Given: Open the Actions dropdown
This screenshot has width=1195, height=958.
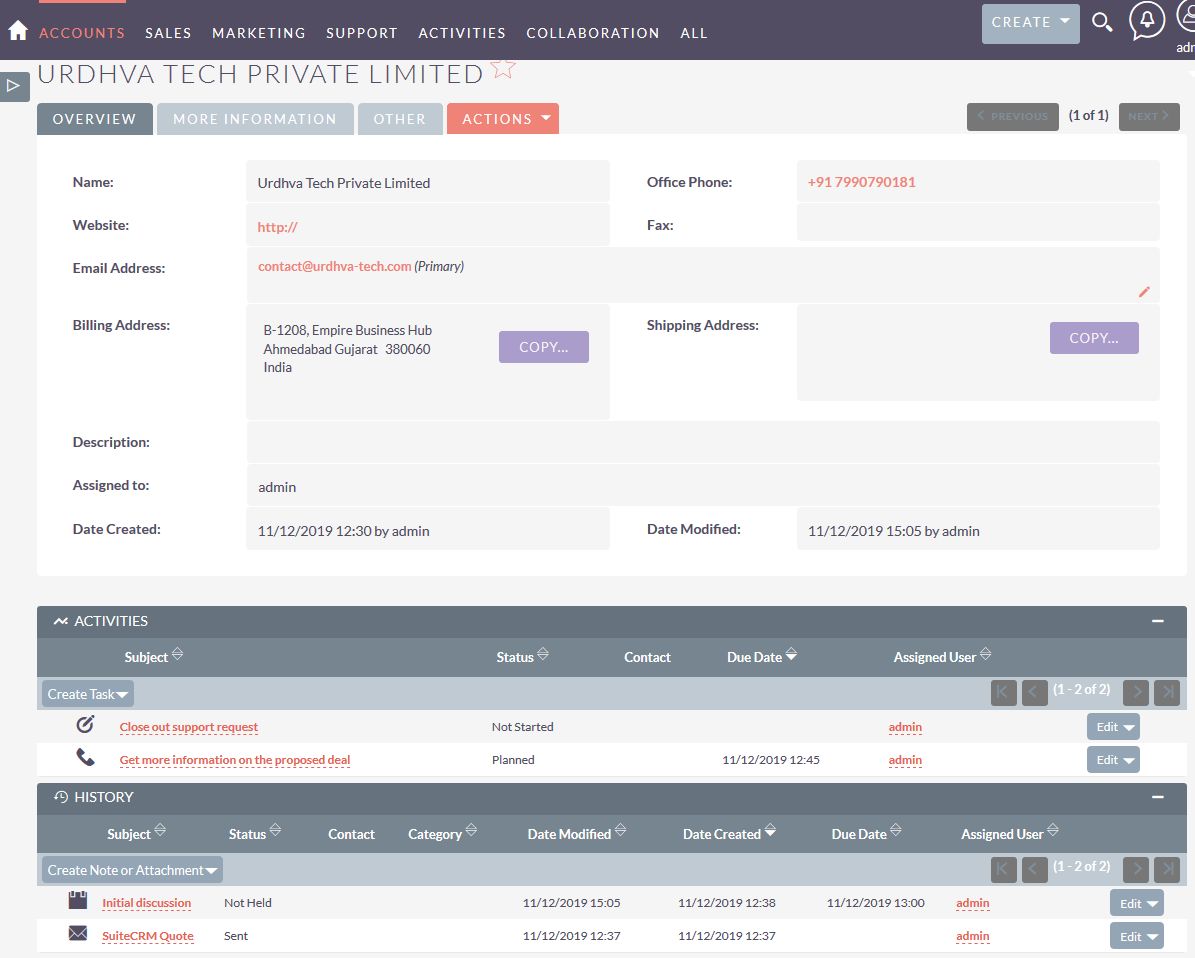Looking at the screenshot, I should tap(502, 119).
